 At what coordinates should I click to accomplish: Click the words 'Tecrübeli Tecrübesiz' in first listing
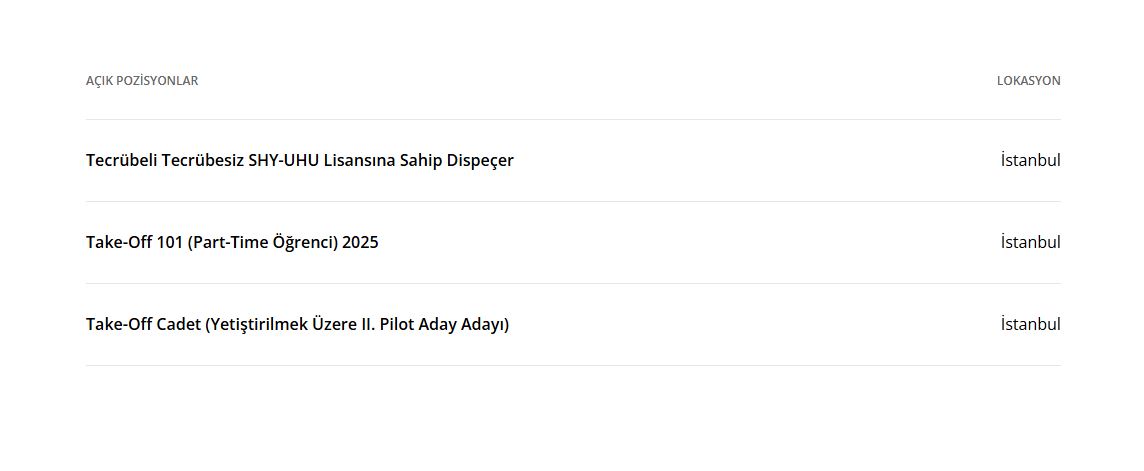click(165, 160)
